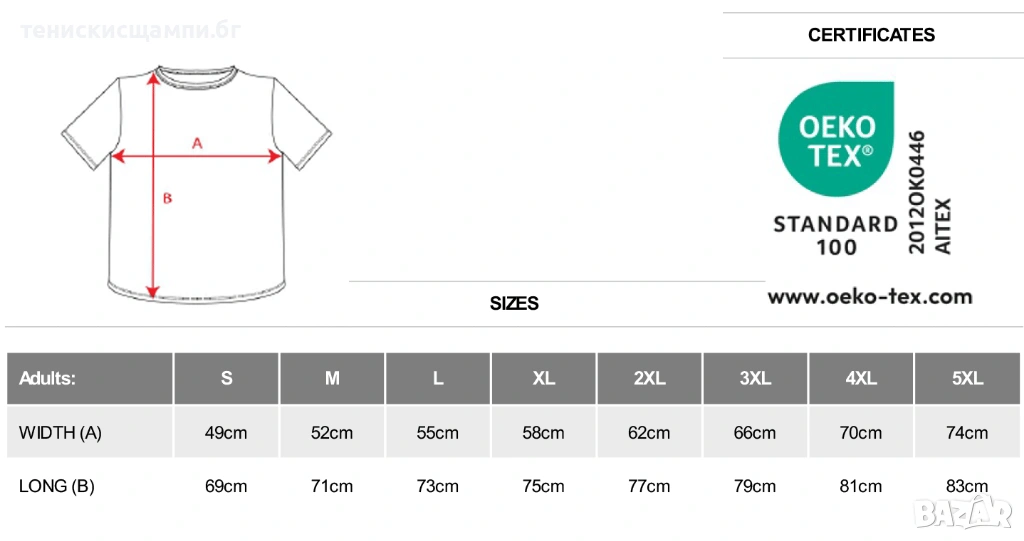Viewport: 1024px width, 541px height.
Task: Click the 2012OK0446 AITEX certificate number
Action: (x=930, y=191)
